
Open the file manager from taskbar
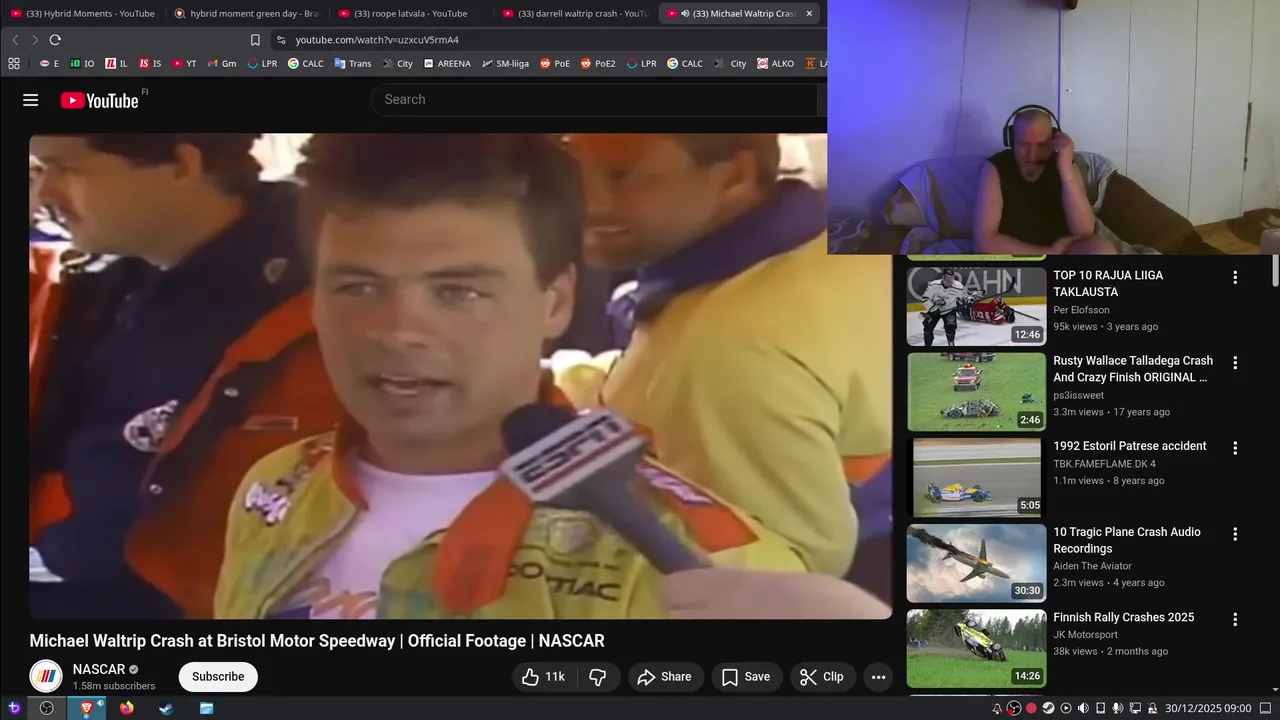(x=206, y=708)
